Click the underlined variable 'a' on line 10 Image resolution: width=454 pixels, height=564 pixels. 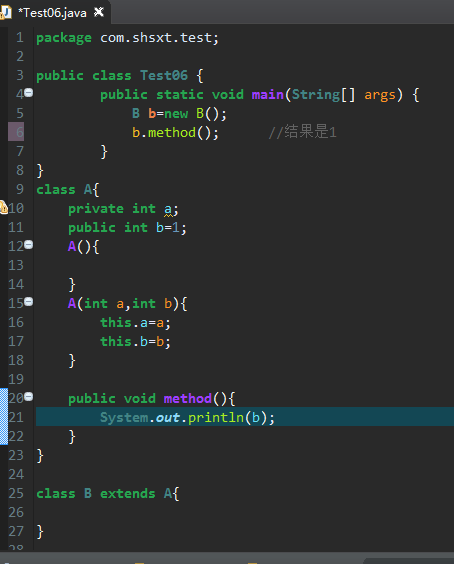tap(168, 209)
